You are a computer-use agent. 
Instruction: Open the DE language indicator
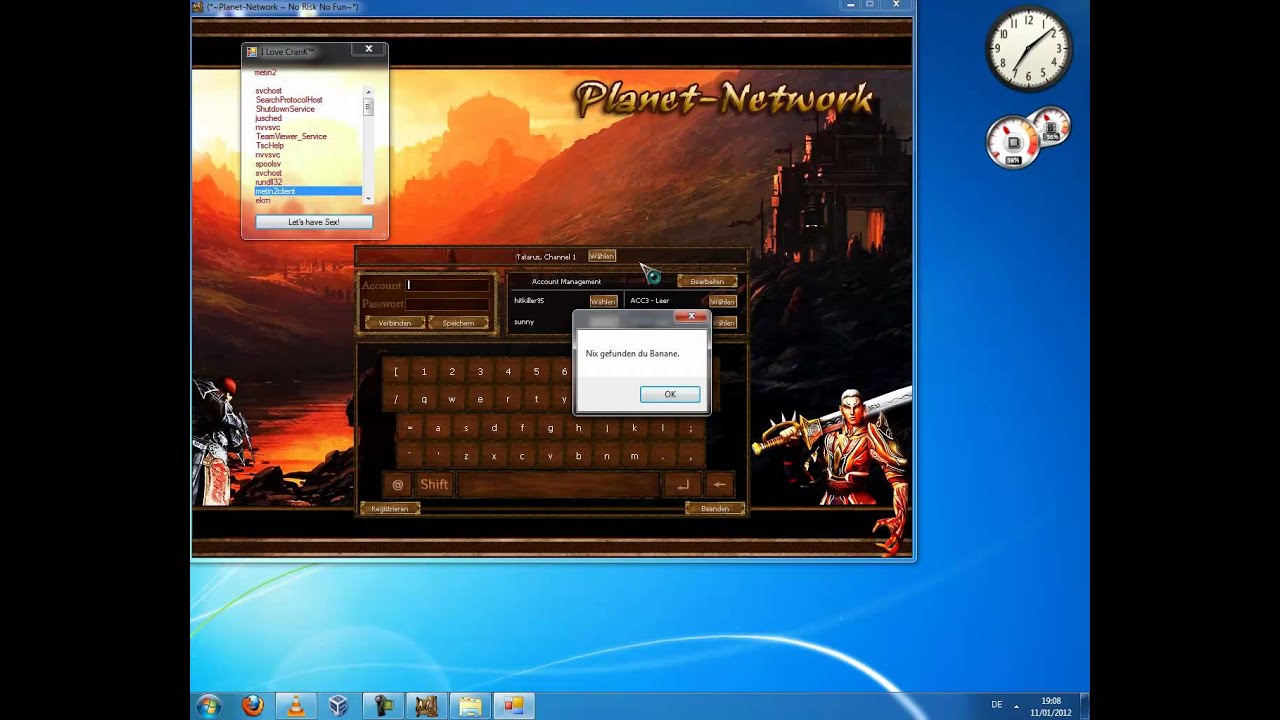[x=996, y=705]
